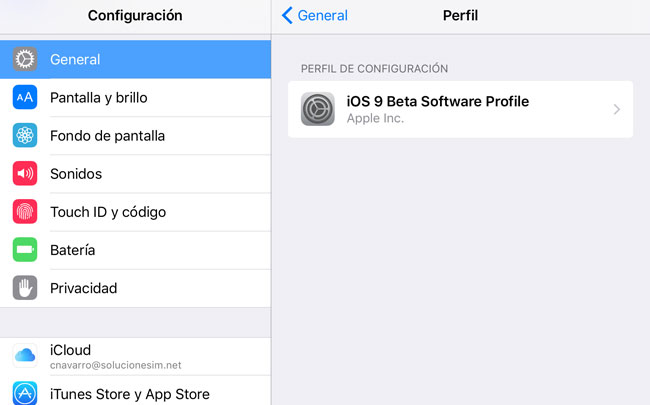
Task: Open Fondo de pantalla settings
Action: (136, 136)
